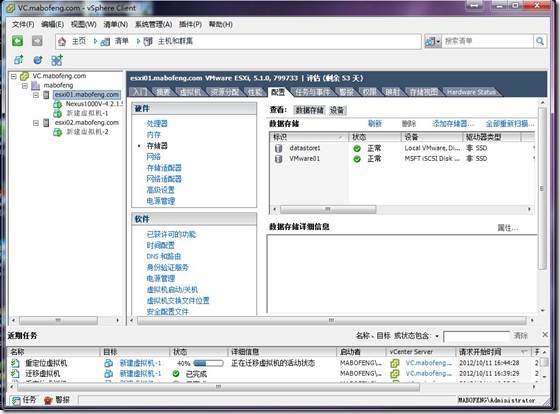Screen dimensions: 560x414
Task: Click the 新建虚拟机-2 VM icon
Action: click(58, 132)
